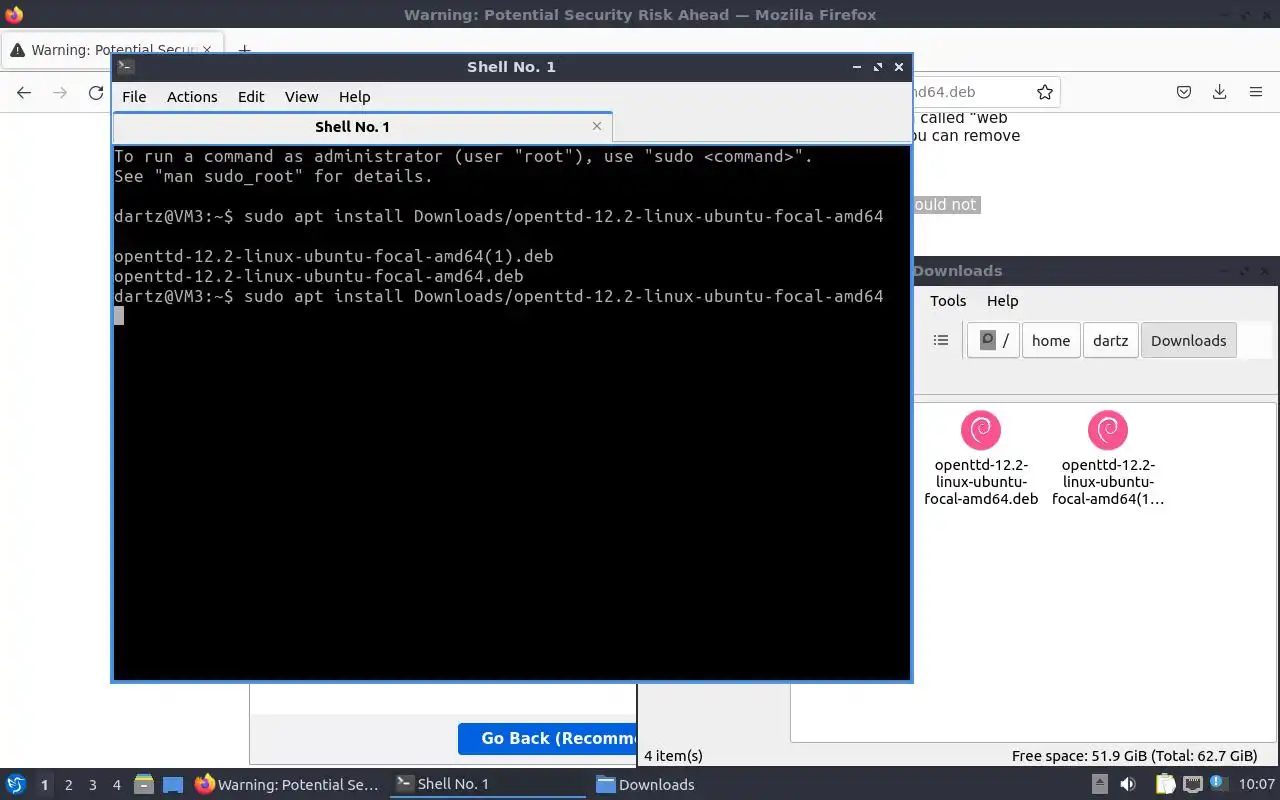The width and height of the screenshot is (1280, 800).
Task: Open the volume speaker tray icon
Action: point(1128,784)
